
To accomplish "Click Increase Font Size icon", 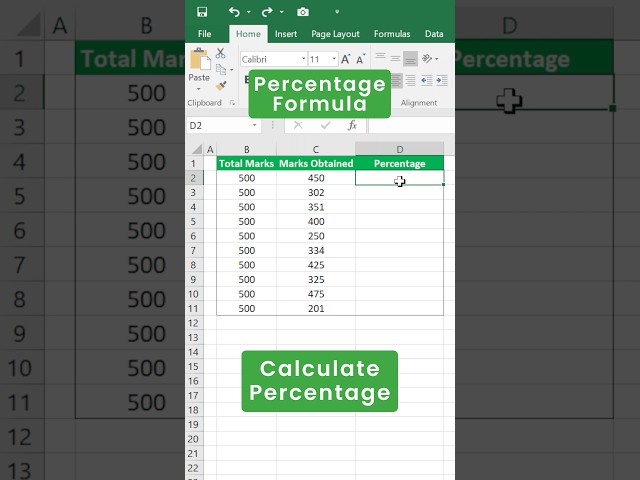I will (345, 59).
